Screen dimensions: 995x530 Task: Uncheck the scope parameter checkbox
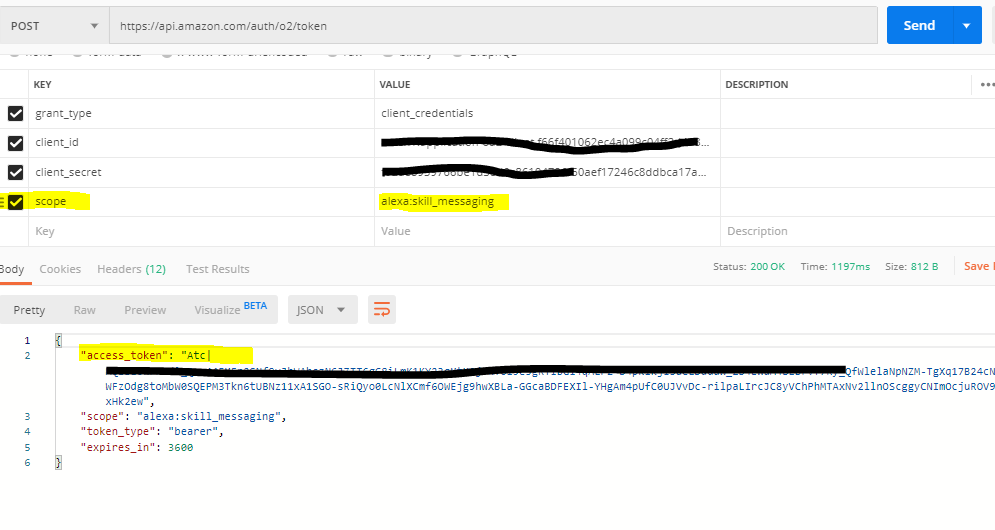15,202
